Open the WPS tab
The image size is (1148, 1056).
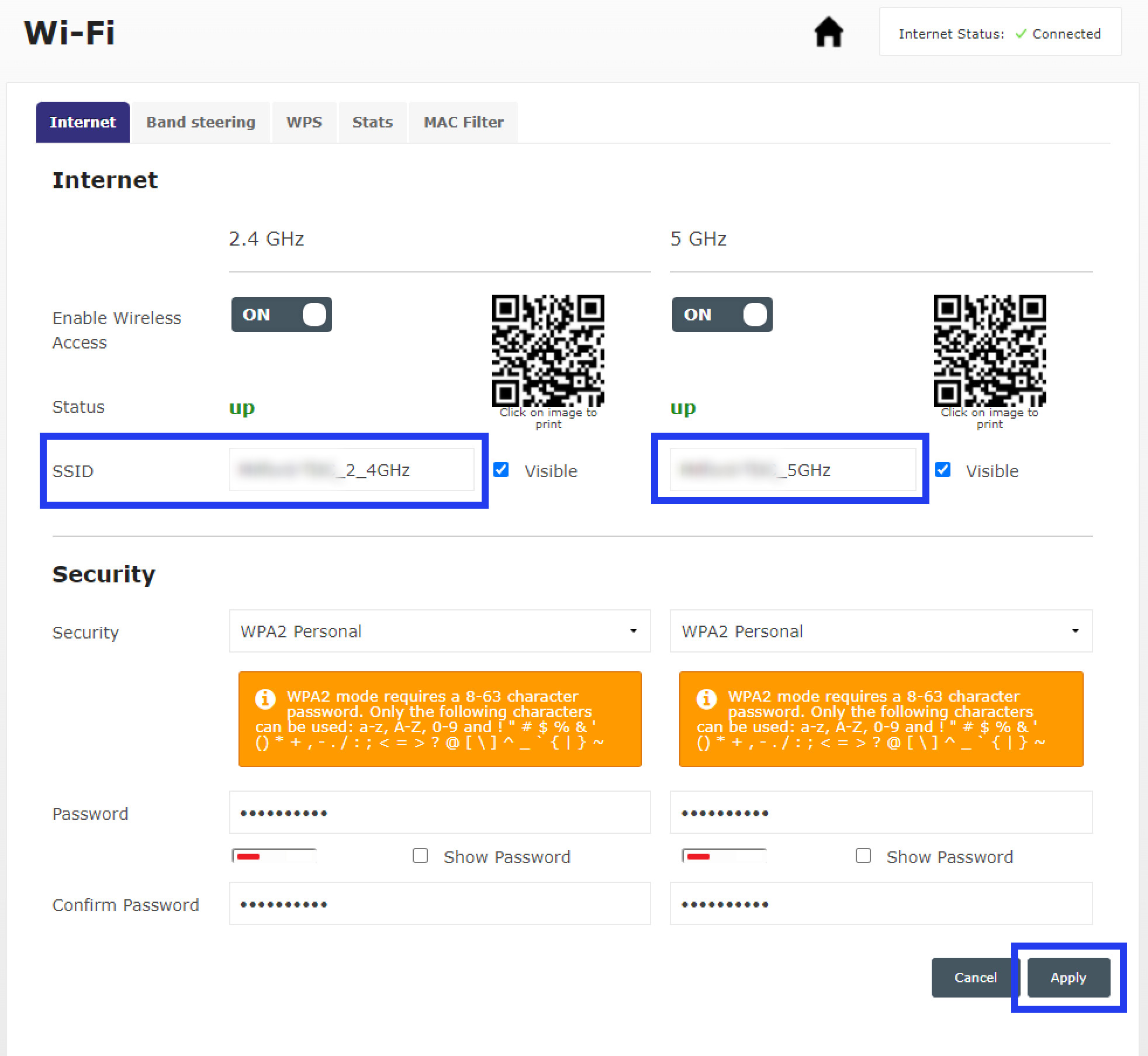[x=304, y=122]
